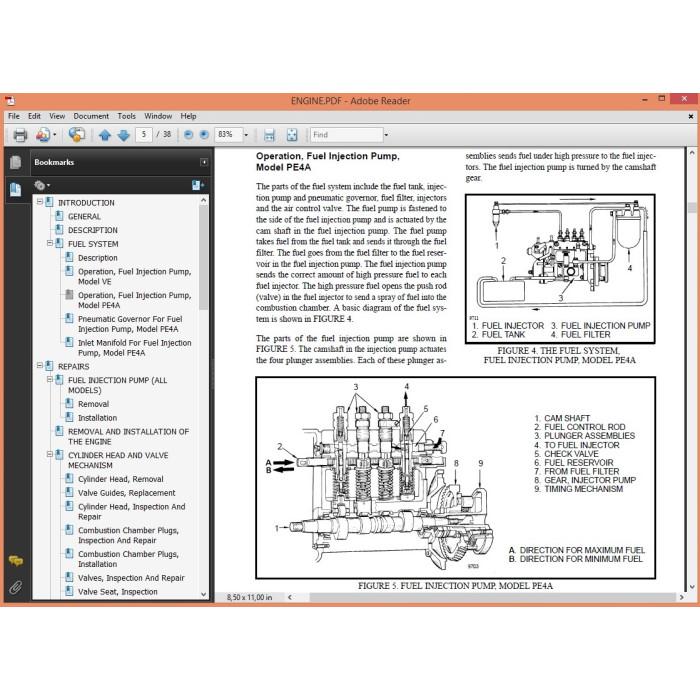Collapse FUEL INJECTION PUMP (ALL MODELS) node
The width and height of the screenshot is (700, 700).
[50, 379]
